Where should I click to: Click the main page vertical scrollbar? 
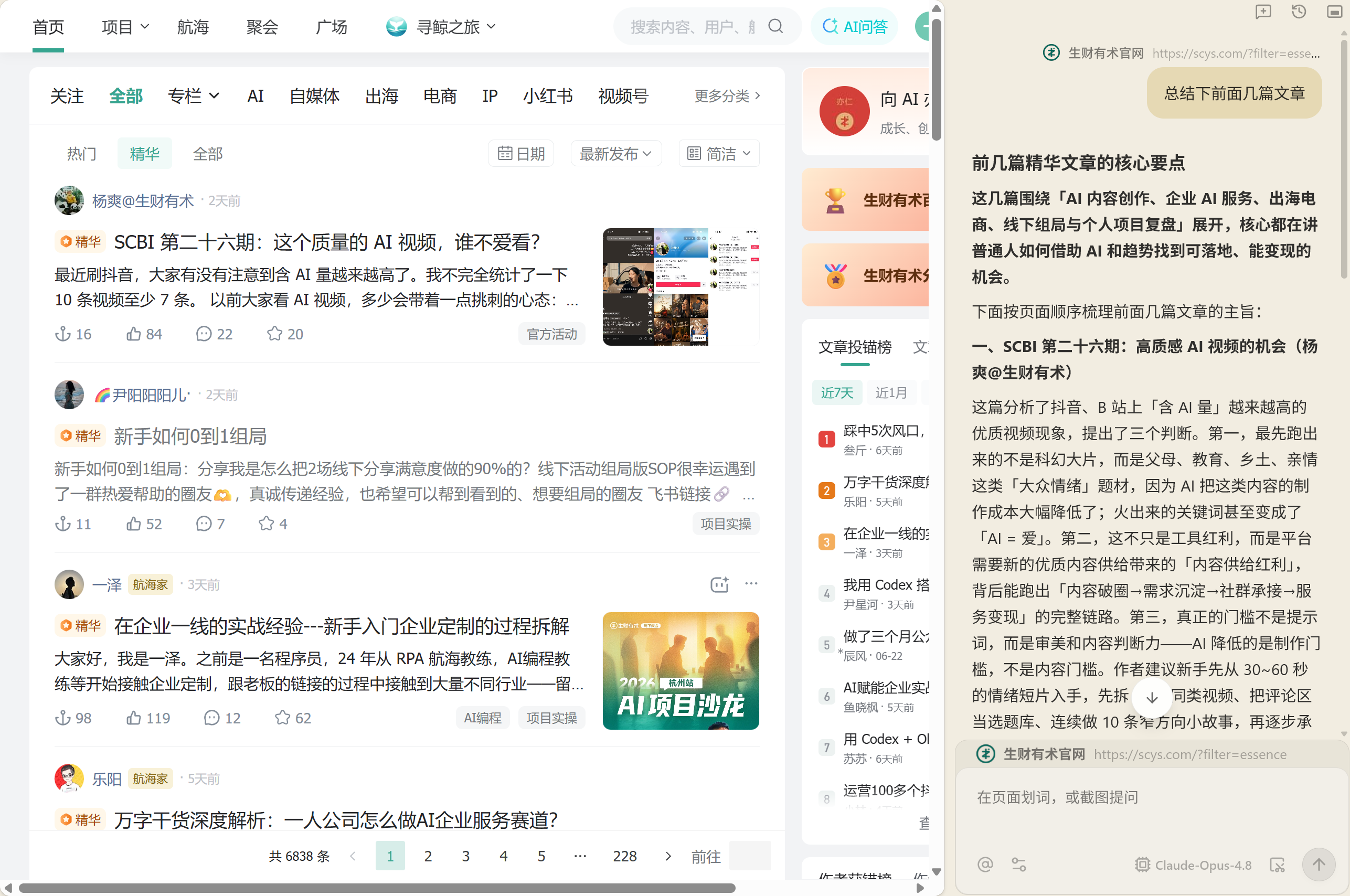936,80
